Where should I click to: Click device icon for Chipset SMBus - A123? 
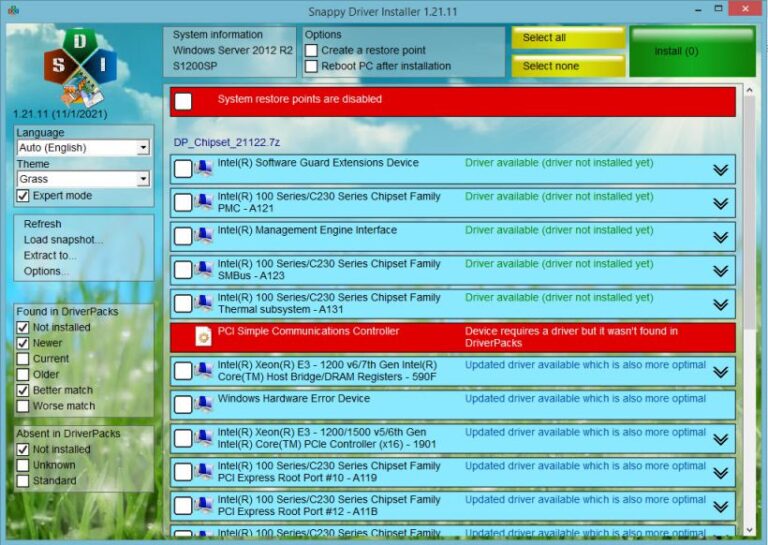[203, 270]
